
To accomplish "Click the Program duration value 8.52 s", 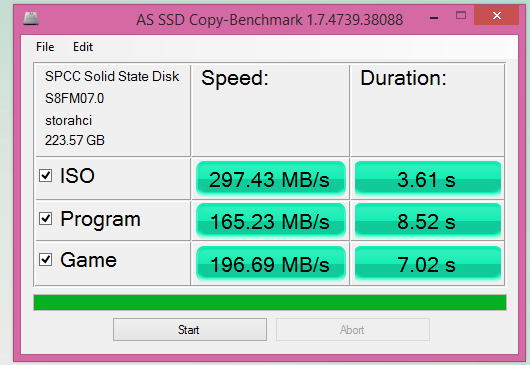I will (428, 221).
